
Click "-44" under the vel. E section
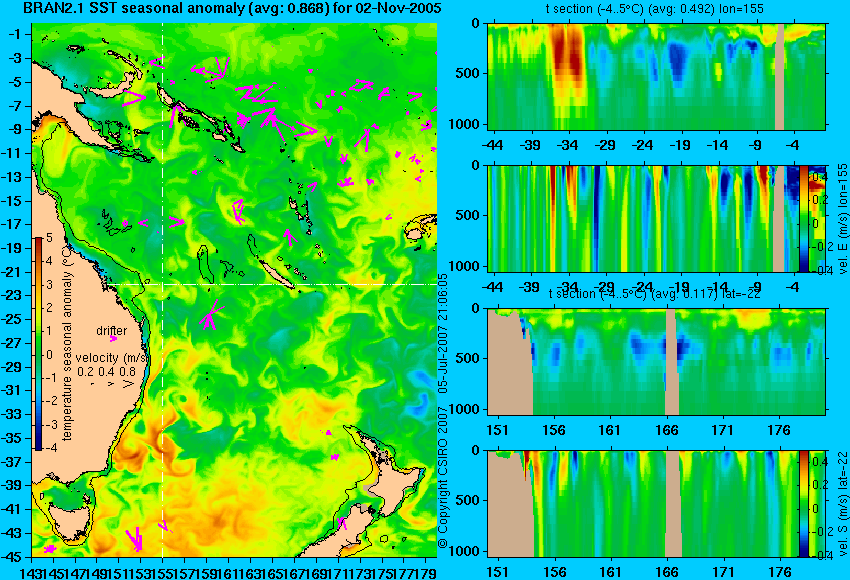point(492,287)
